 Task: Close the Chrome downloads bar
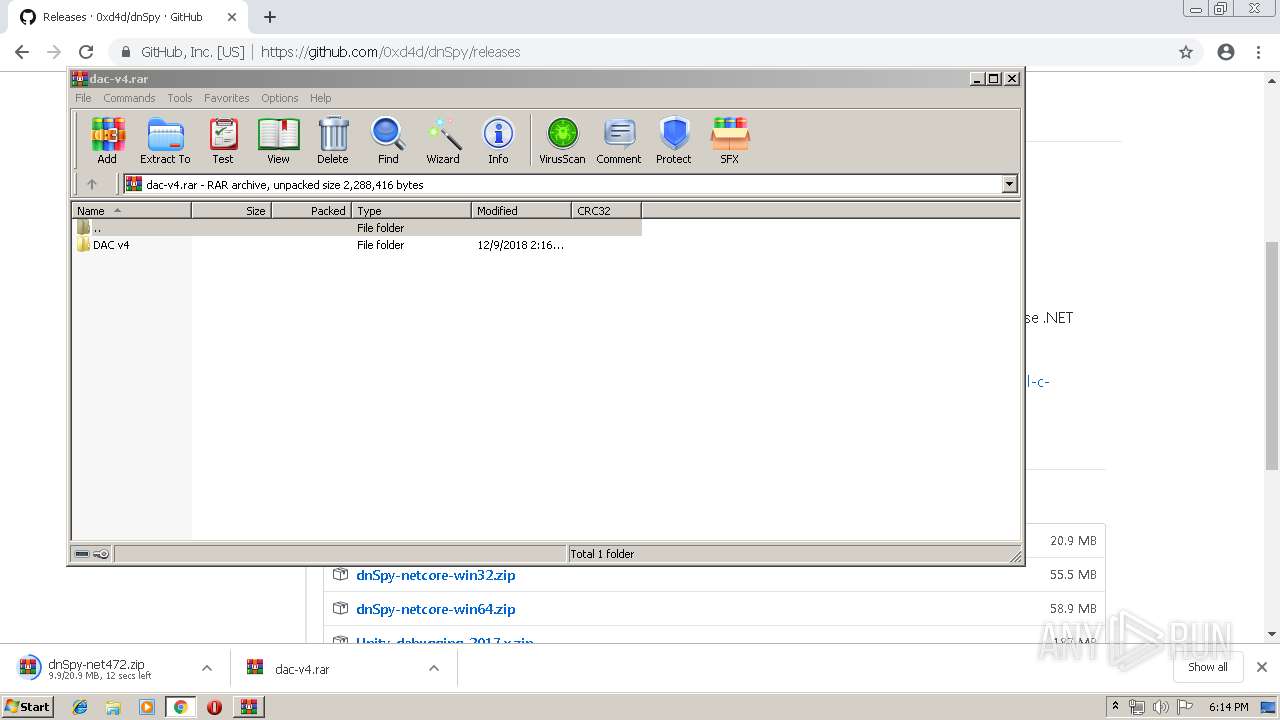coord(1261,667)
